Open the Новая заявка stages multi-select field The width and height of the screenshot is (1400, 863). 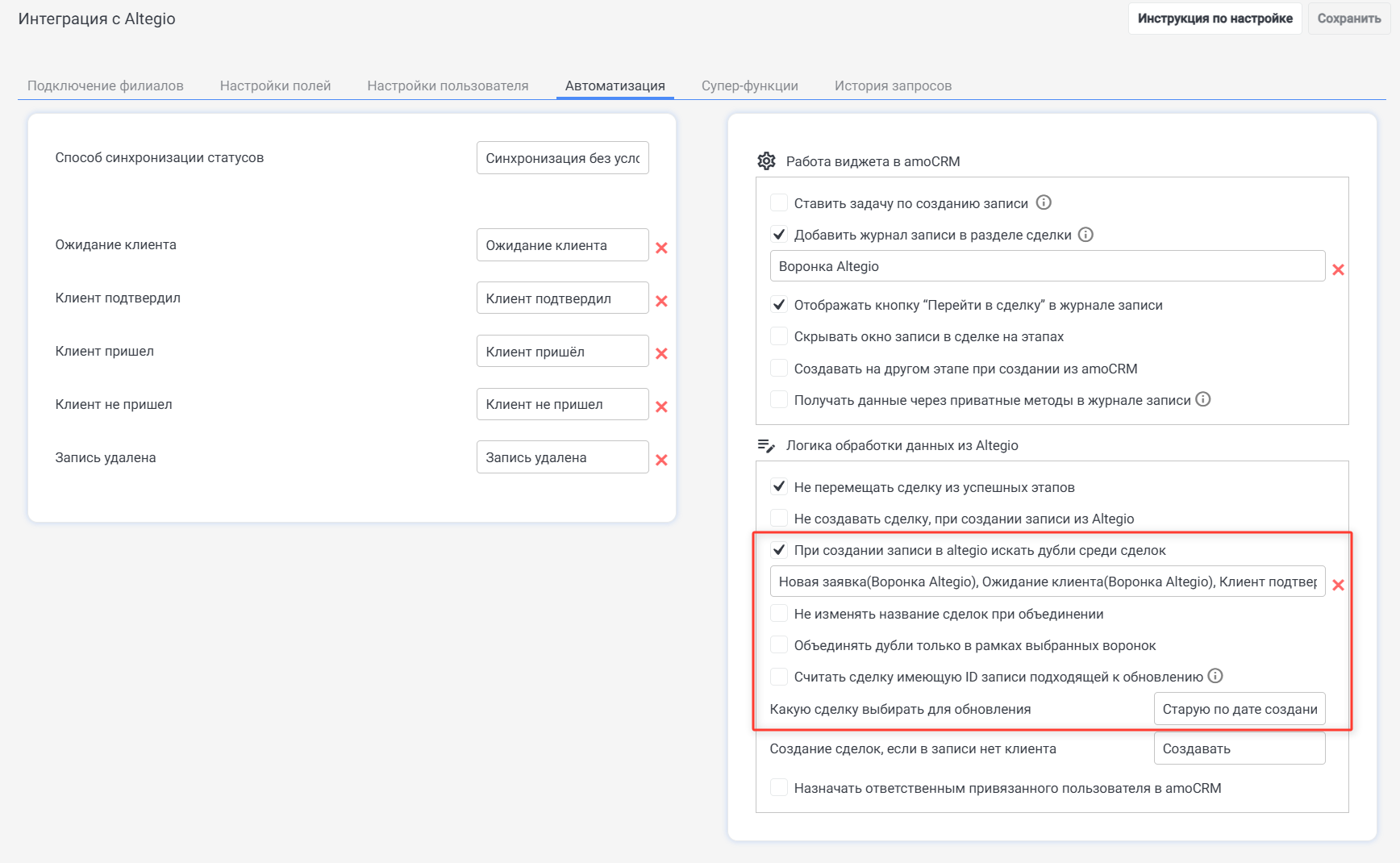(1048, 582)
